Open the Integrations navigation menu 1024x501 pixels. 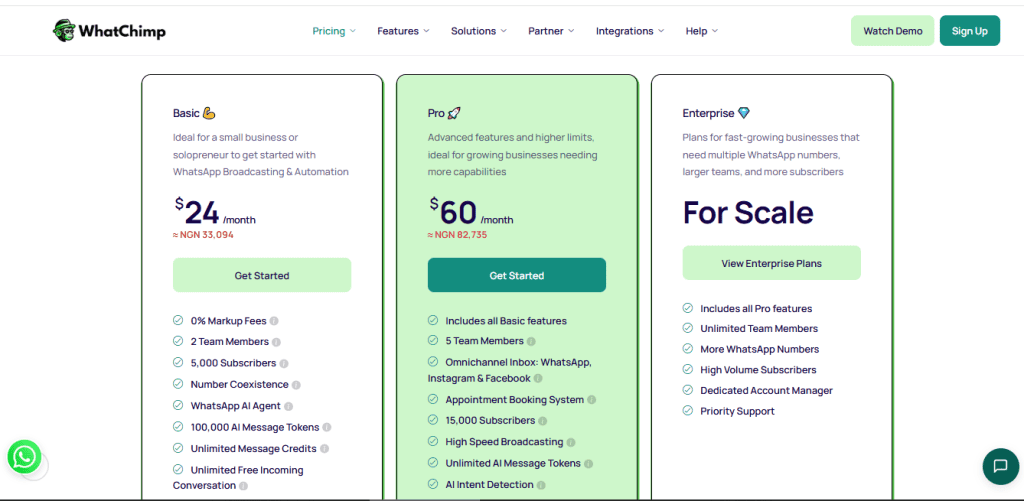tap(630, 31)
